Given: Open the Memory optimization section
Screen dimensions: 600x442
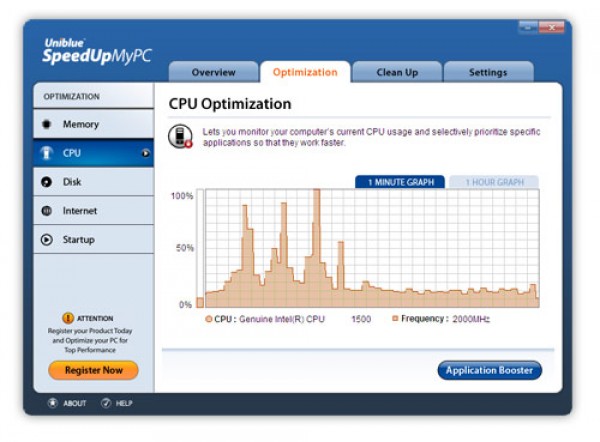Looking at the screenshot, I should point(93,124).
